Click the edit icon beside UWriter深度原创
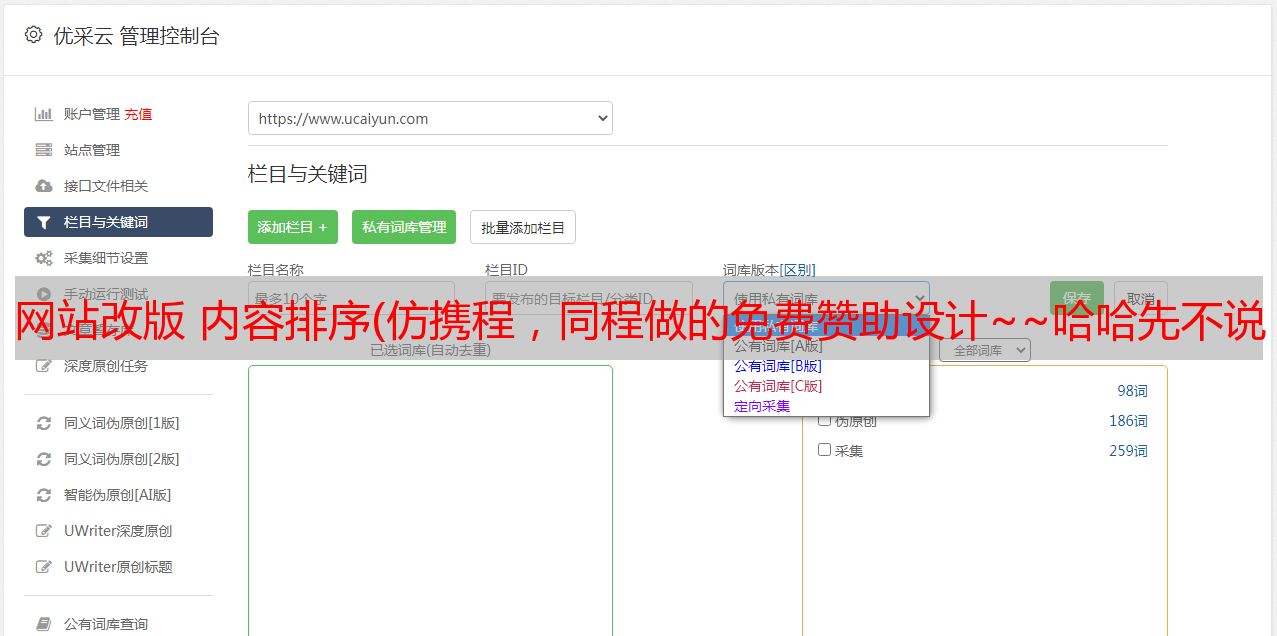This screenshot has width=1277, height=636. click(43, 531)
